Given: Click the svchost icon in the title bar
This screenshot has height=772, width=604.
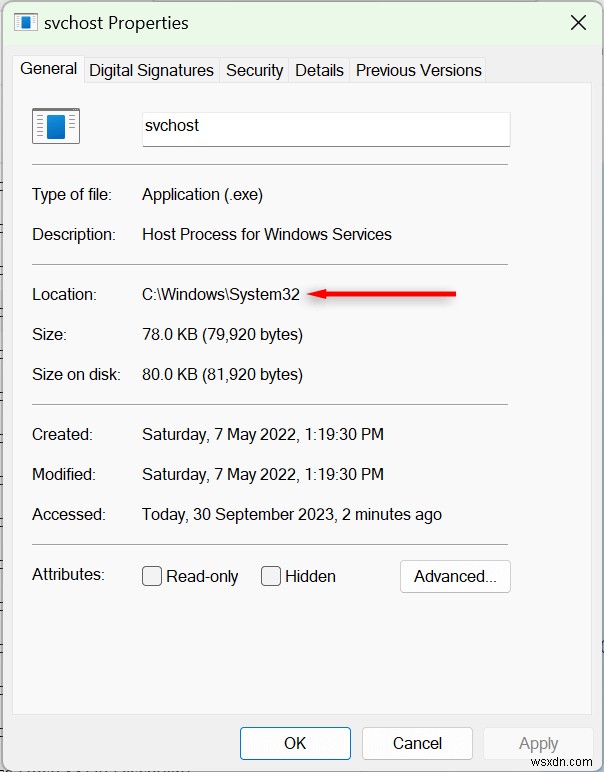Looking at the screenshot, I should click(x=26, y=23).
